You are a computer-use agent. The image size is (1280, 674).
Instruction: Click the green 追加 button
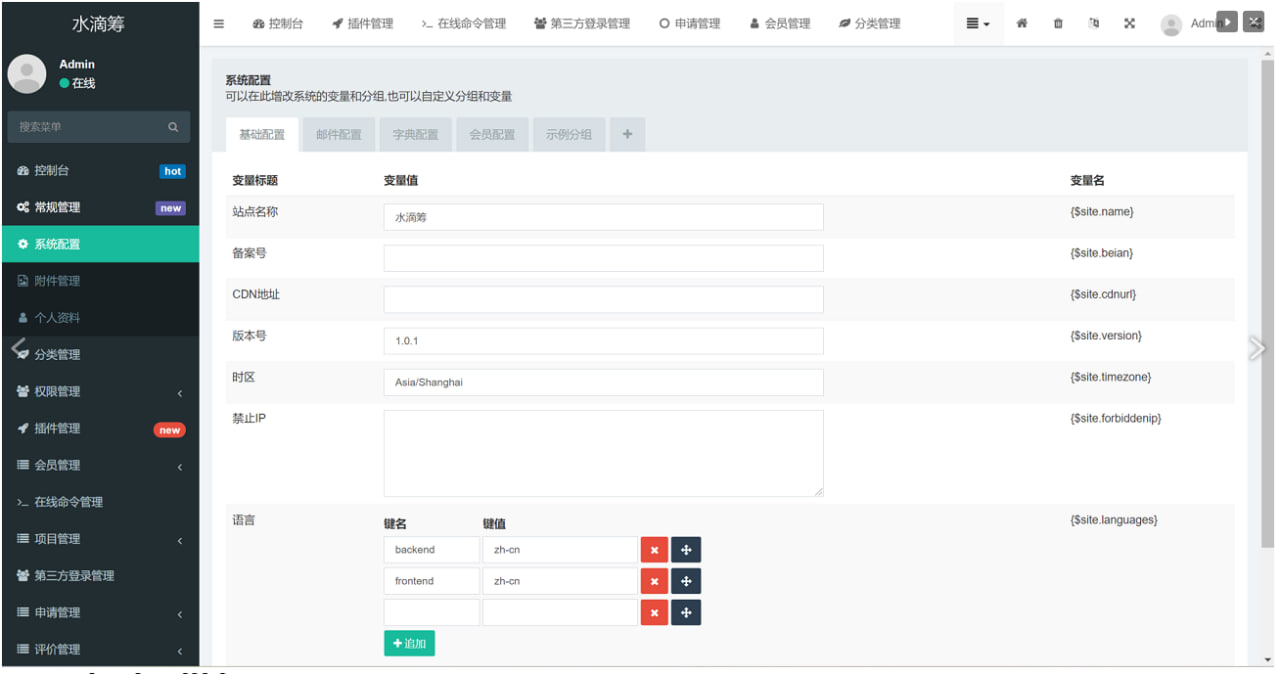409,643
